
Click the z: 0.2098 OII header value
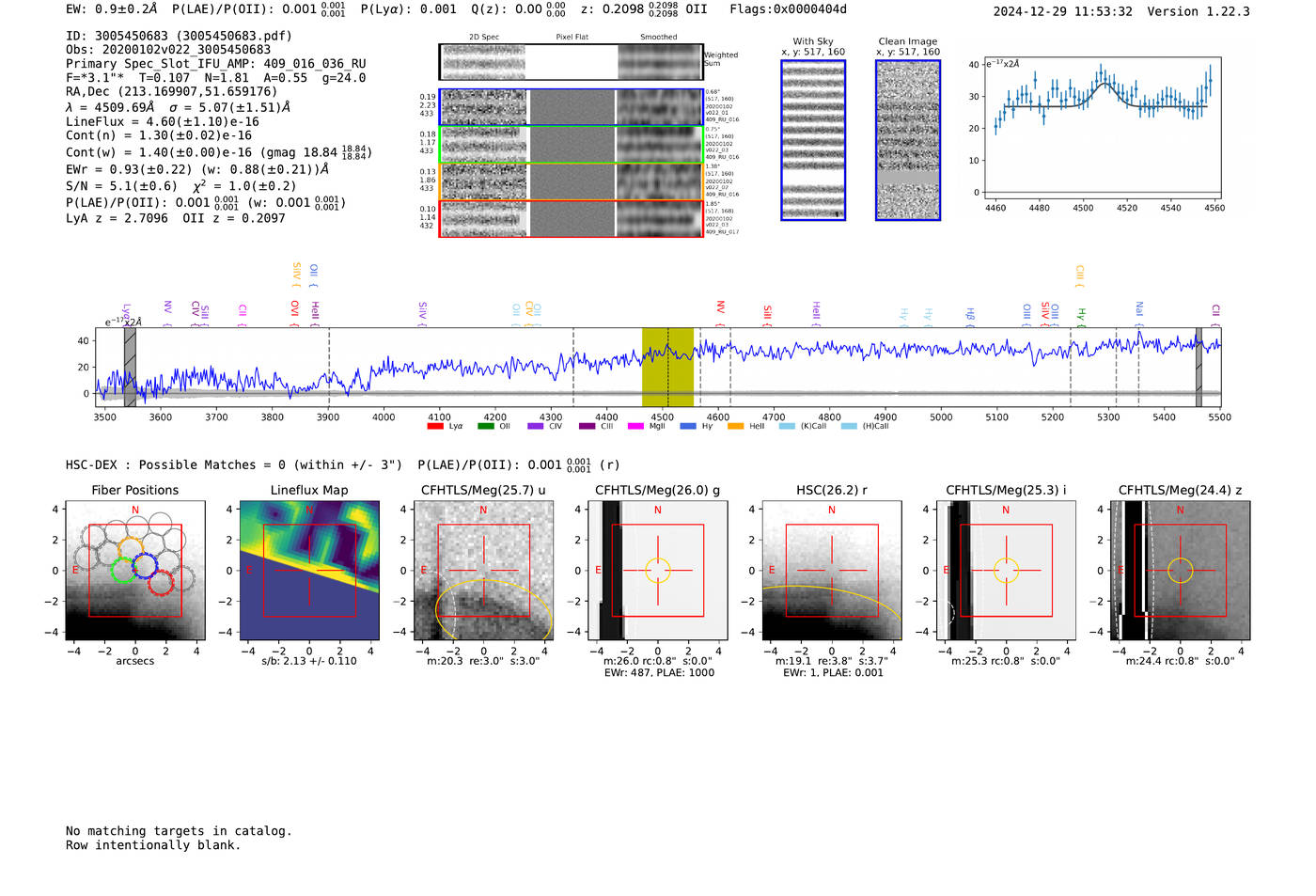[644, 9]
